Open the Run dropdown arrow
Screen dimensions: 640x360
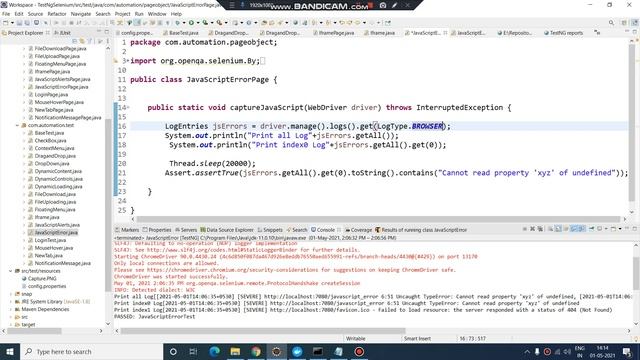(198, 23)
